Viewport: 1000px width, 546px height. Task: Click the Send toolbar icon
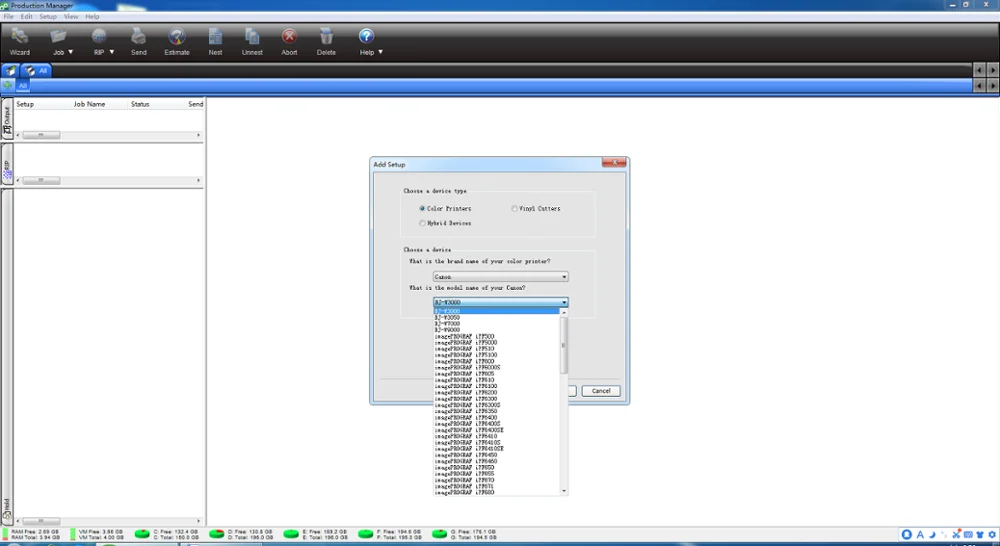(x=138, y=36)
